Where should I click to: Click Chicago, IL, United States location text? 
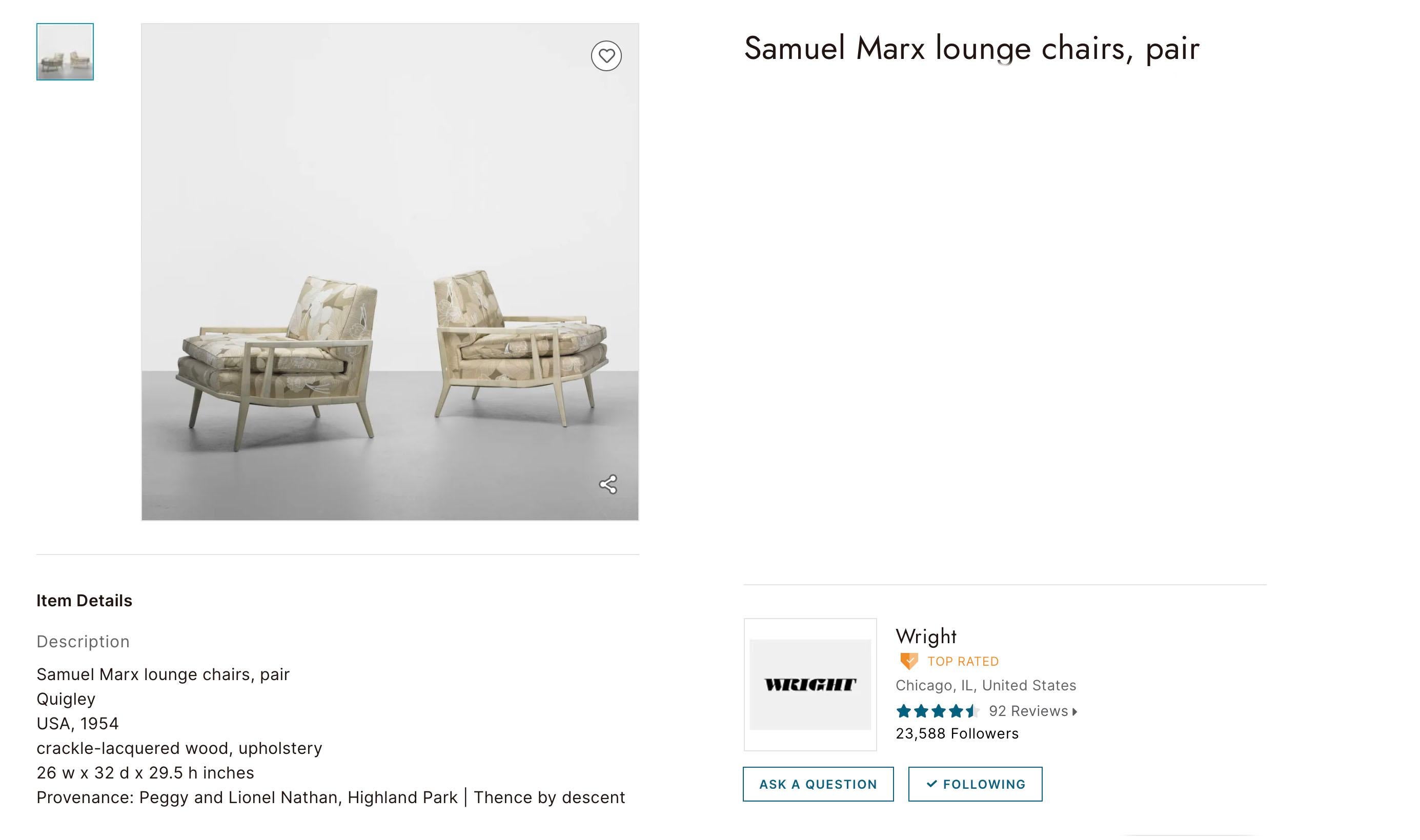coord(986,685)
